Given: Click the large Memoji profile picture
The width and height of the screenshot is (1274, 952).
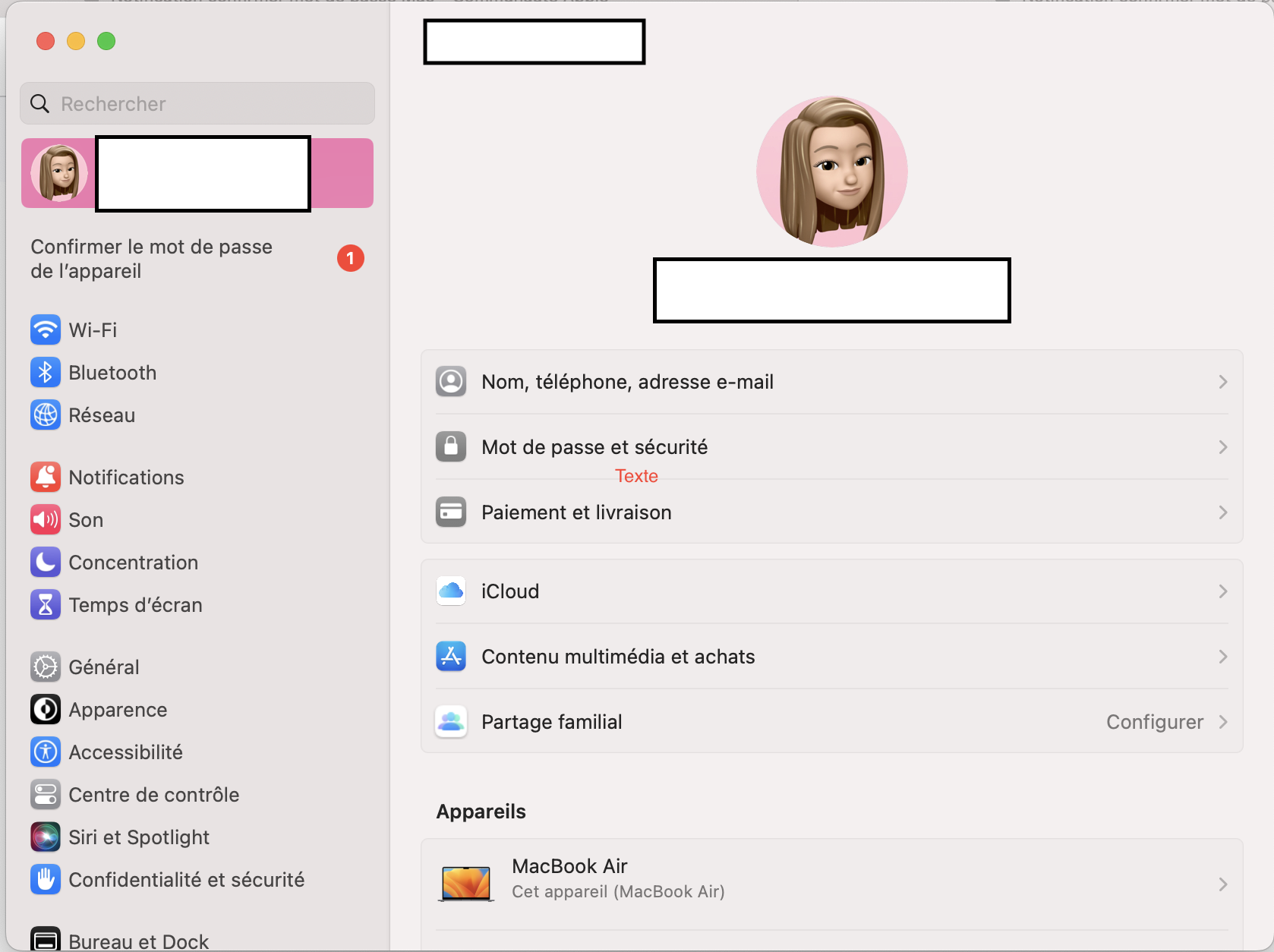Looking at the screenshot, I should coord(832,172).
